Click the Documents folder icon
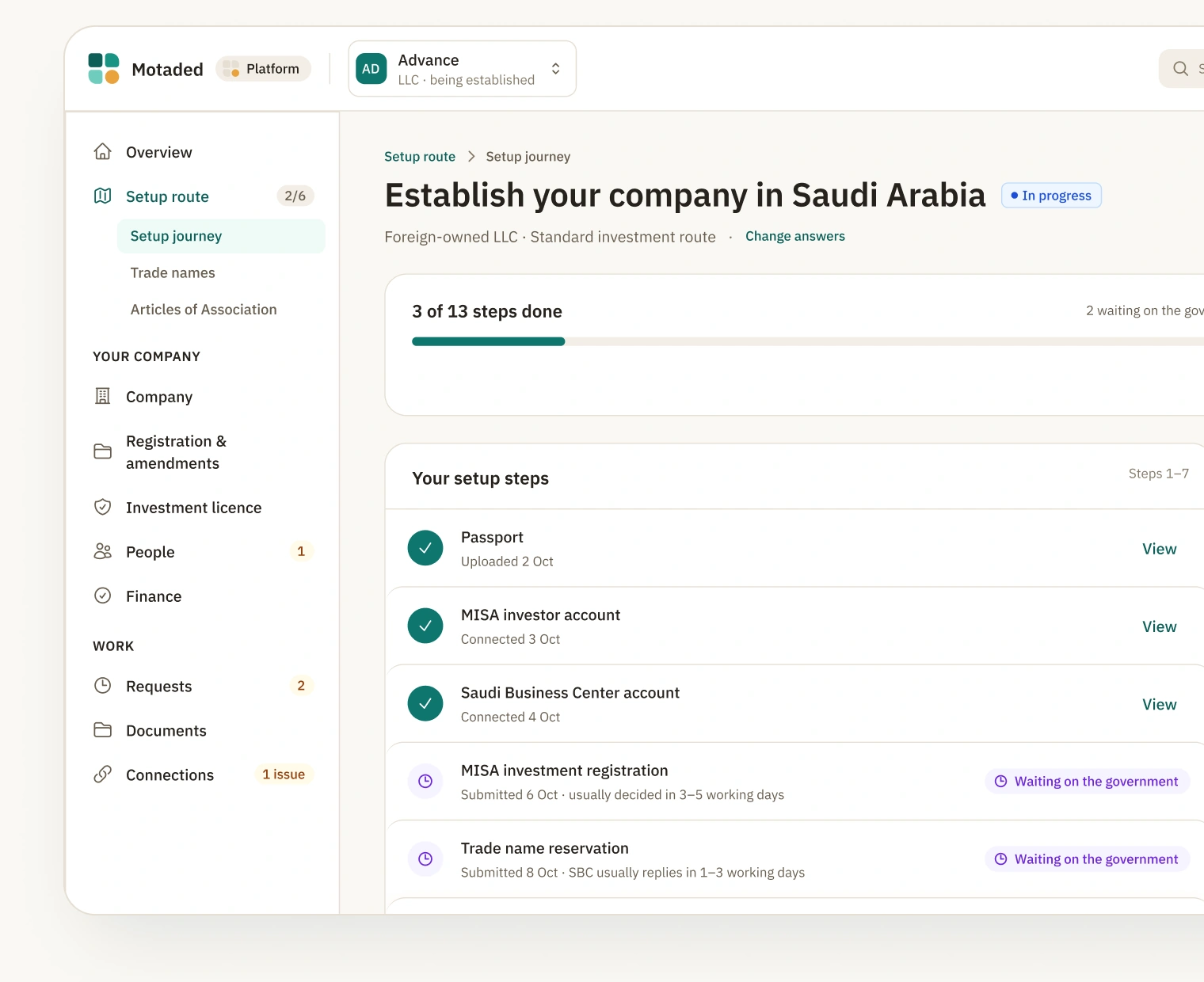 tap(103, 730)
